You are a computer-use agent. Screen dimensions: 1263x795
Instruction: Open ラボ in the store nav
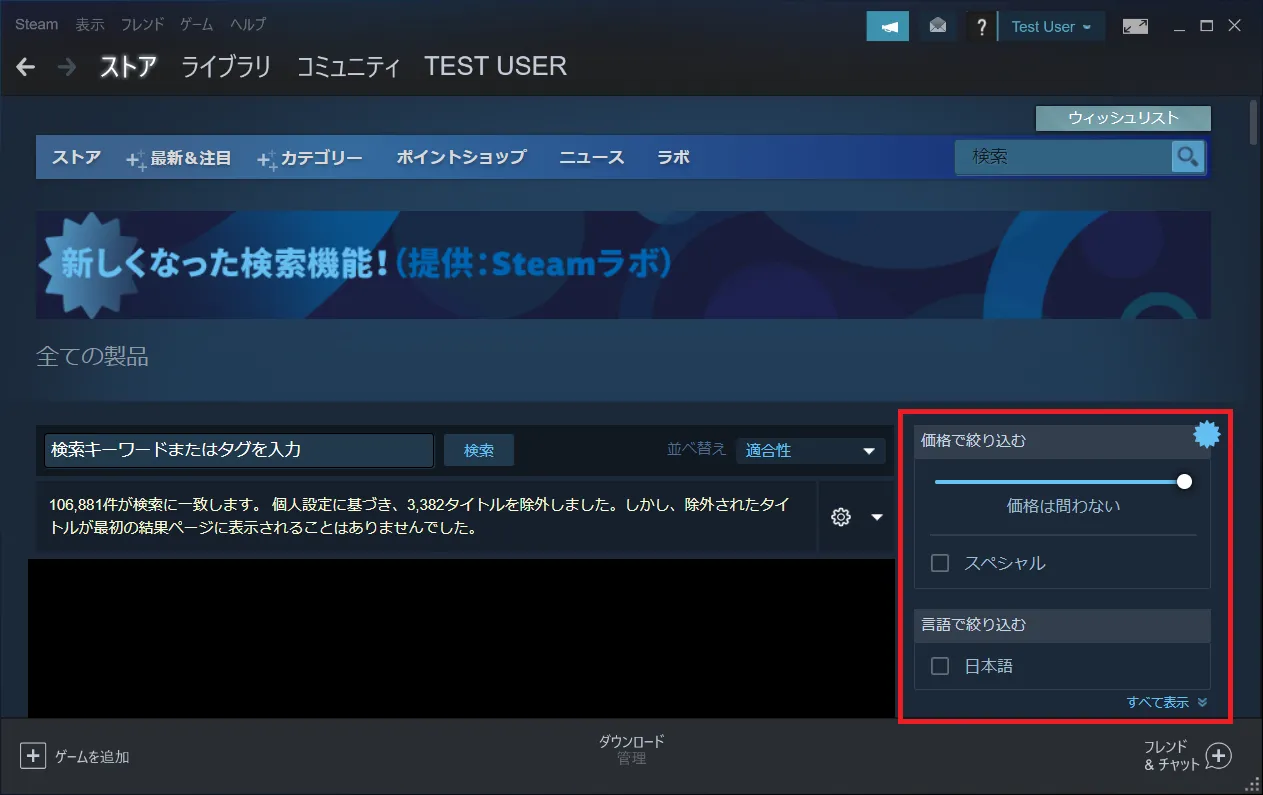click(x=673, y=157)
